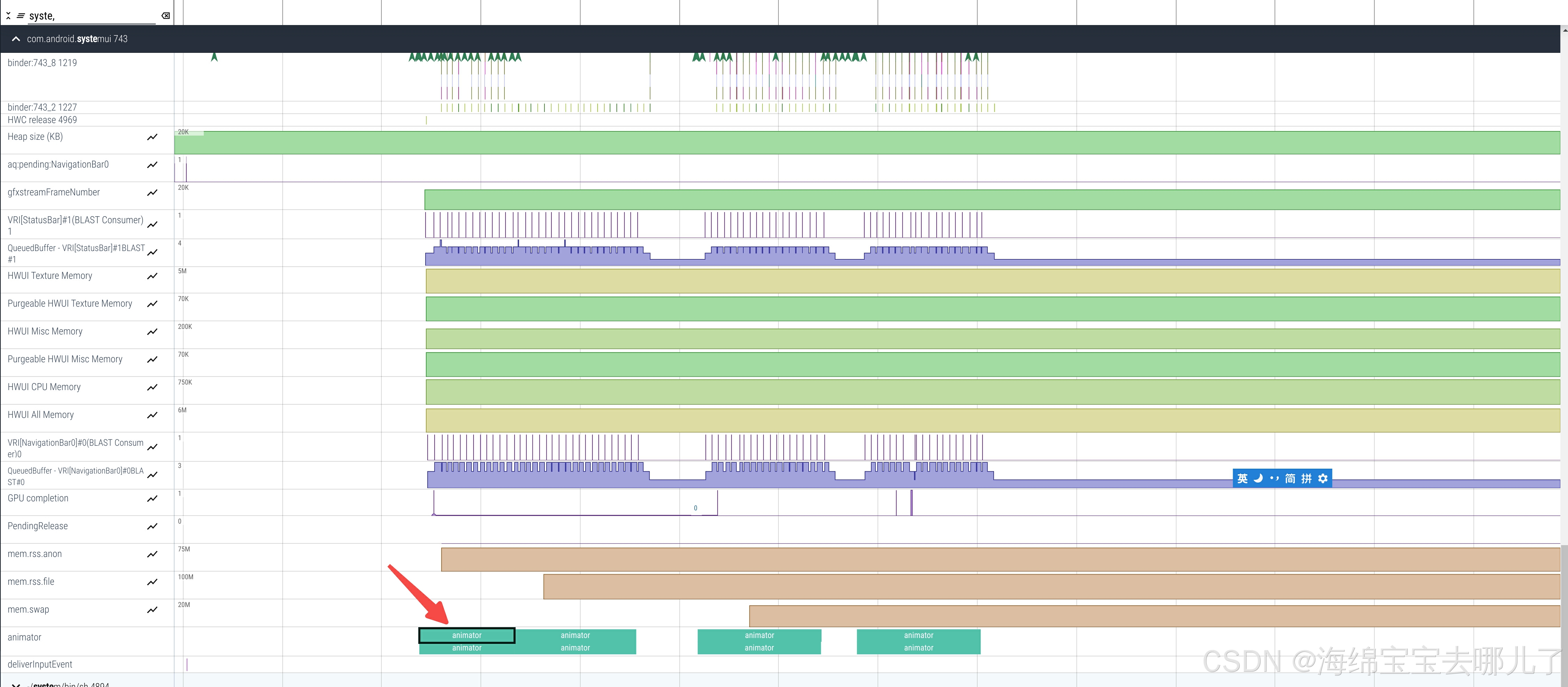Click the chart icon on the HWUI Texture Memory track
The width and height of the screenshot is (1568, 687).
coord(152,276)
